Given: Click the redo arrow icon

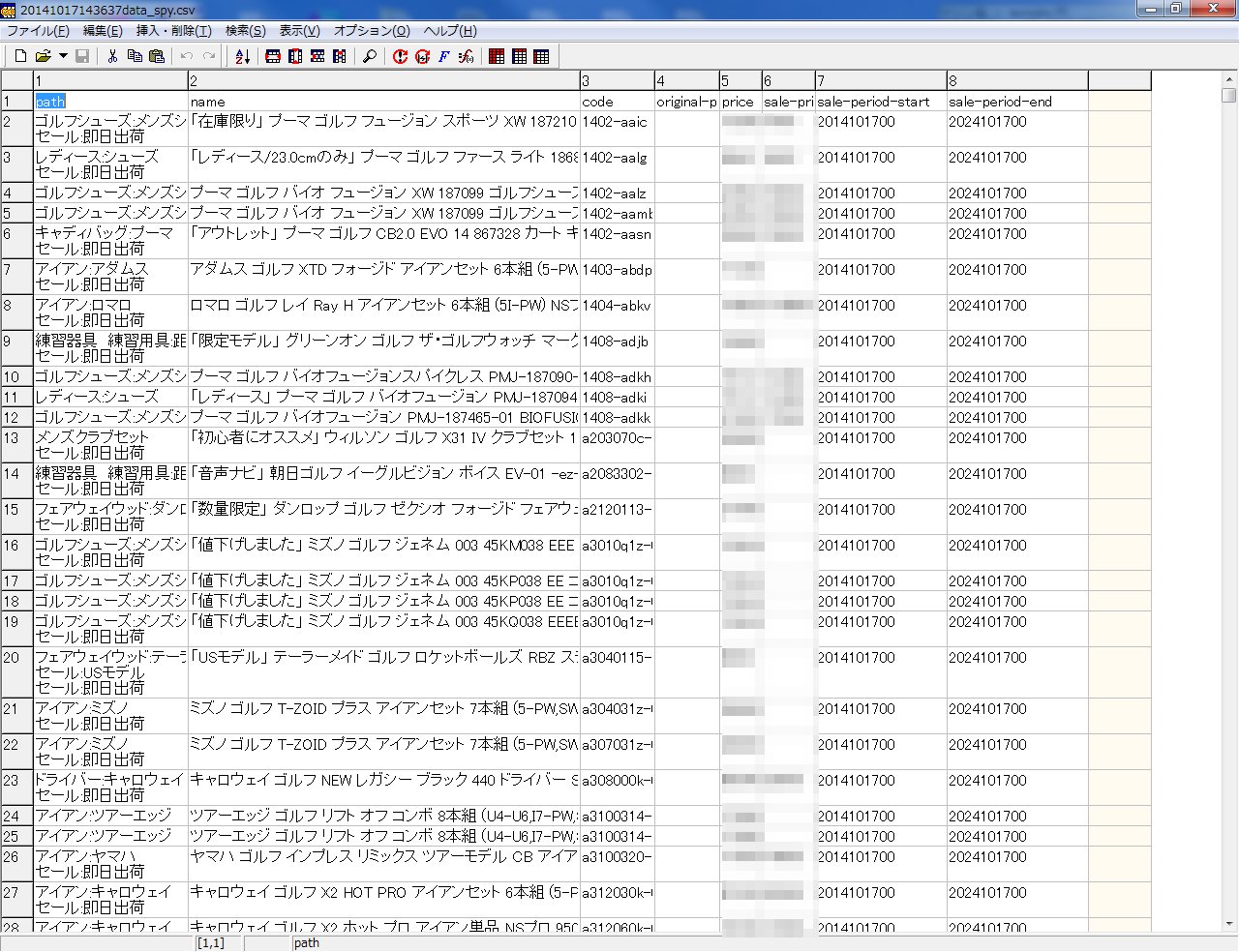Looking at the screenshot, I should pyautogui.click(x=209, y=57).
